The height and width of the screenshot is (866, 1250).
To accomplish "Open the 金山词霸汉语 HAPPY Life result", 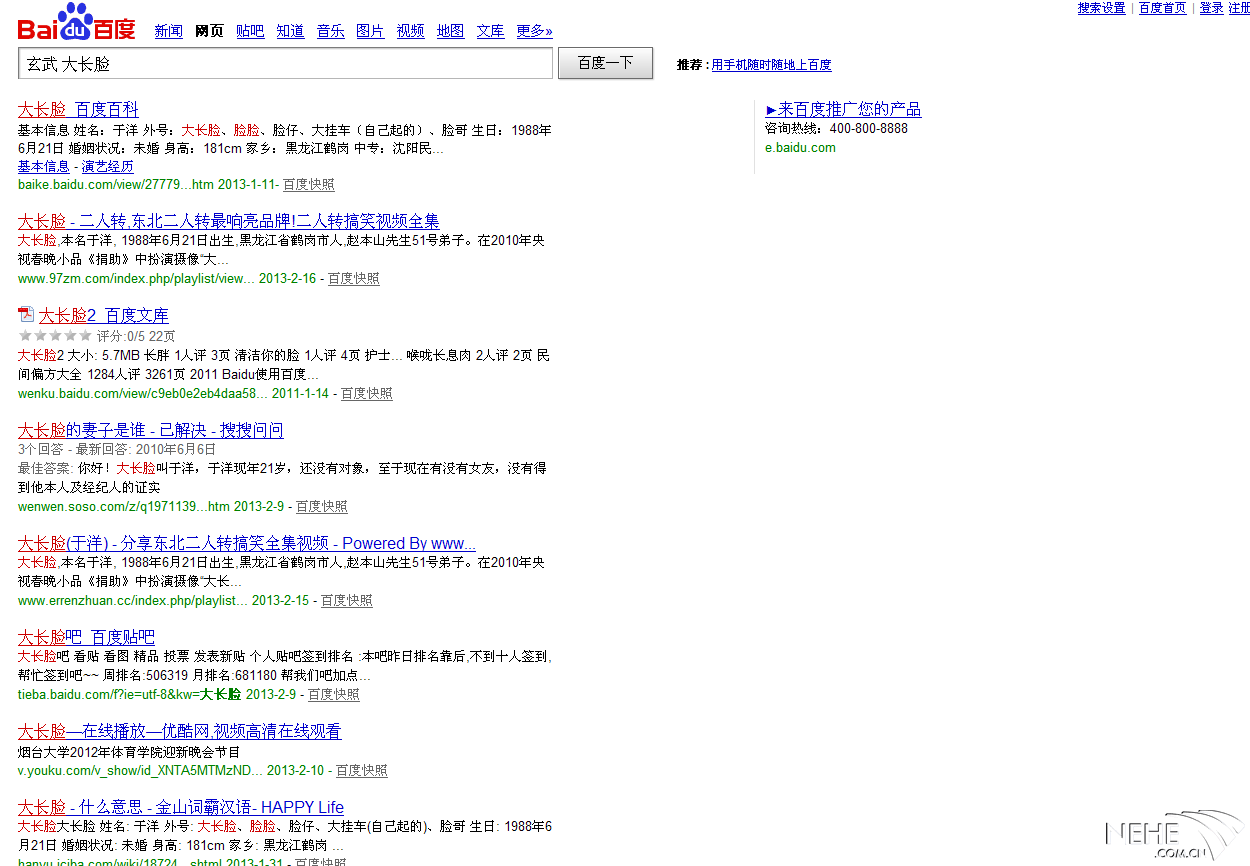I will click(181, 808).
